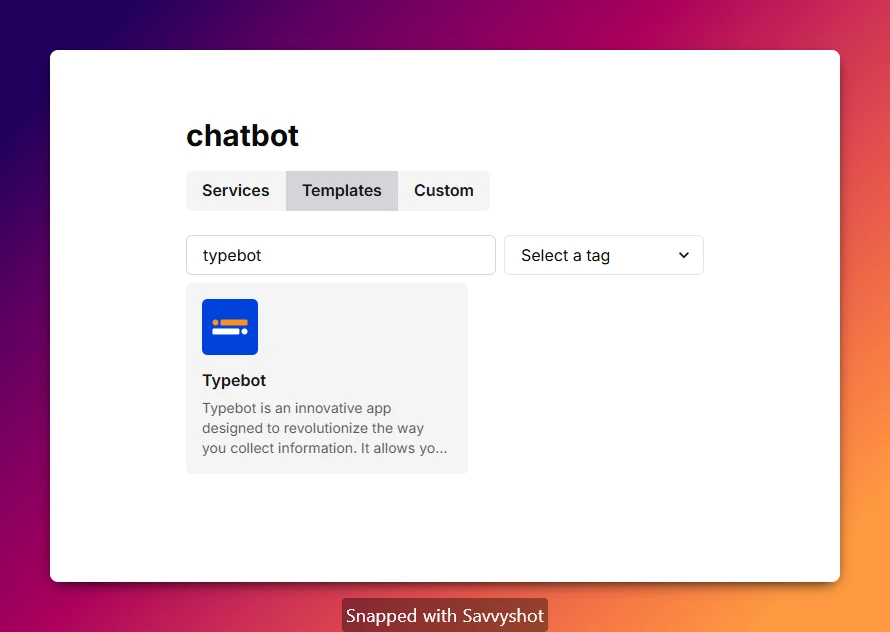890x632 pixels.
Task: Click the Typebot template title
Action: tap(234, 380)
